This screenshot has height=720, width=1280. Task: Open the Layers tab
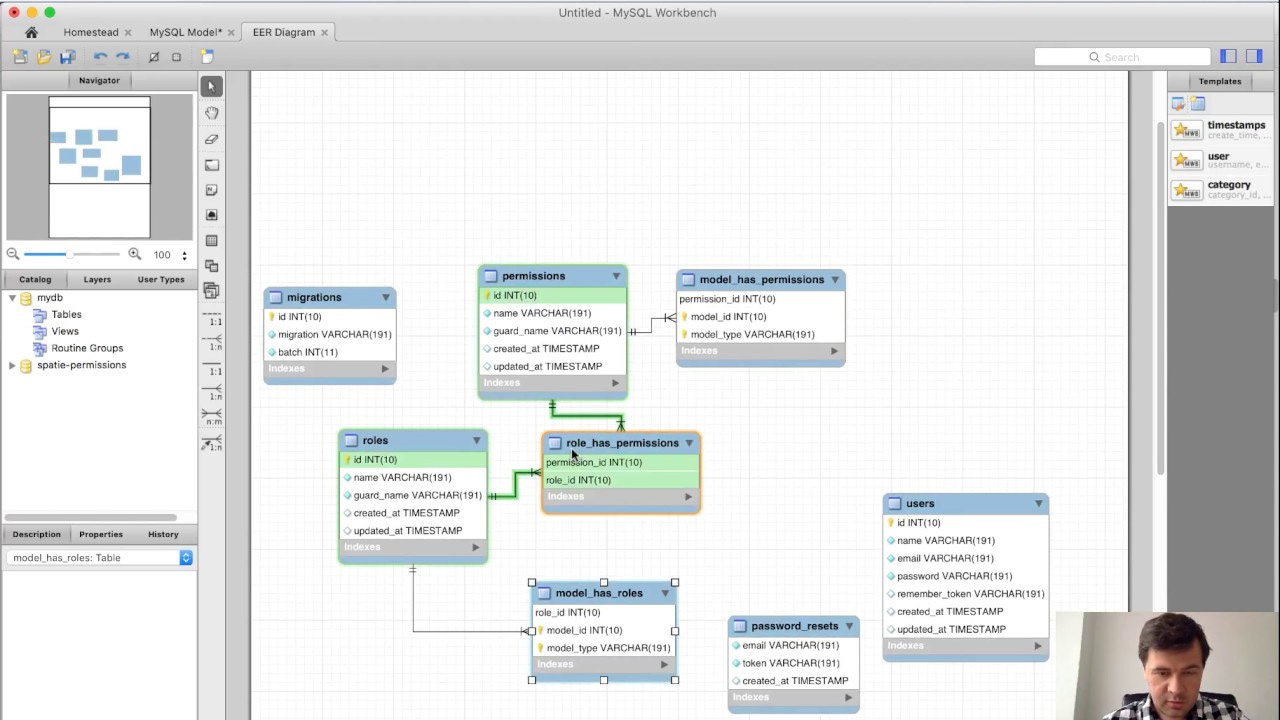pos(97,279)
